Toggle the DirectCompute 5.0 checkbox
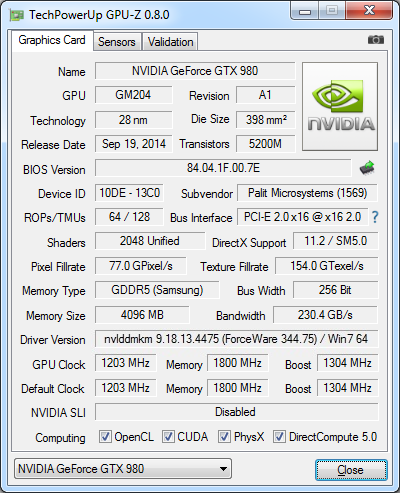Viewport: 400px width, 493px height. click(x=279, y=436)
